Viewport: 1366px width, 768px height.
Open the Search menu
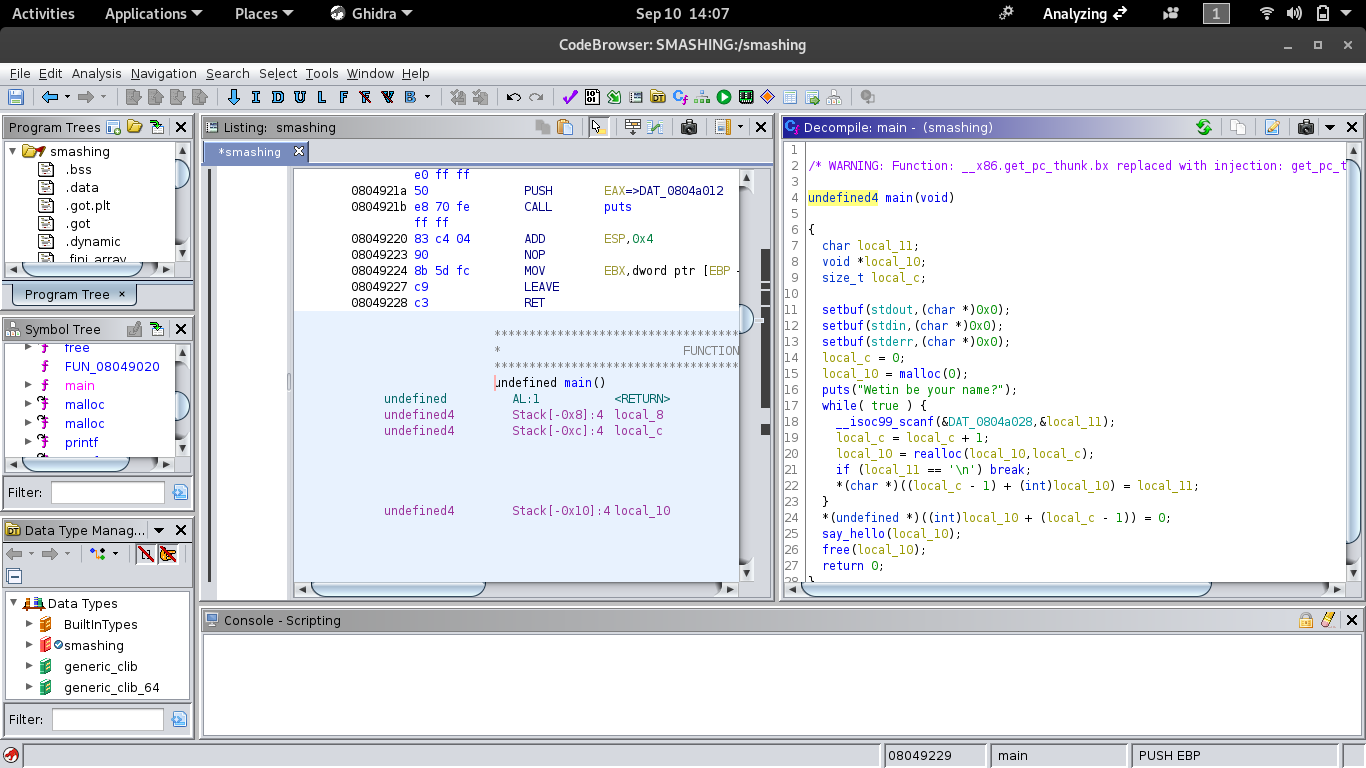click(x=228, y=73)
